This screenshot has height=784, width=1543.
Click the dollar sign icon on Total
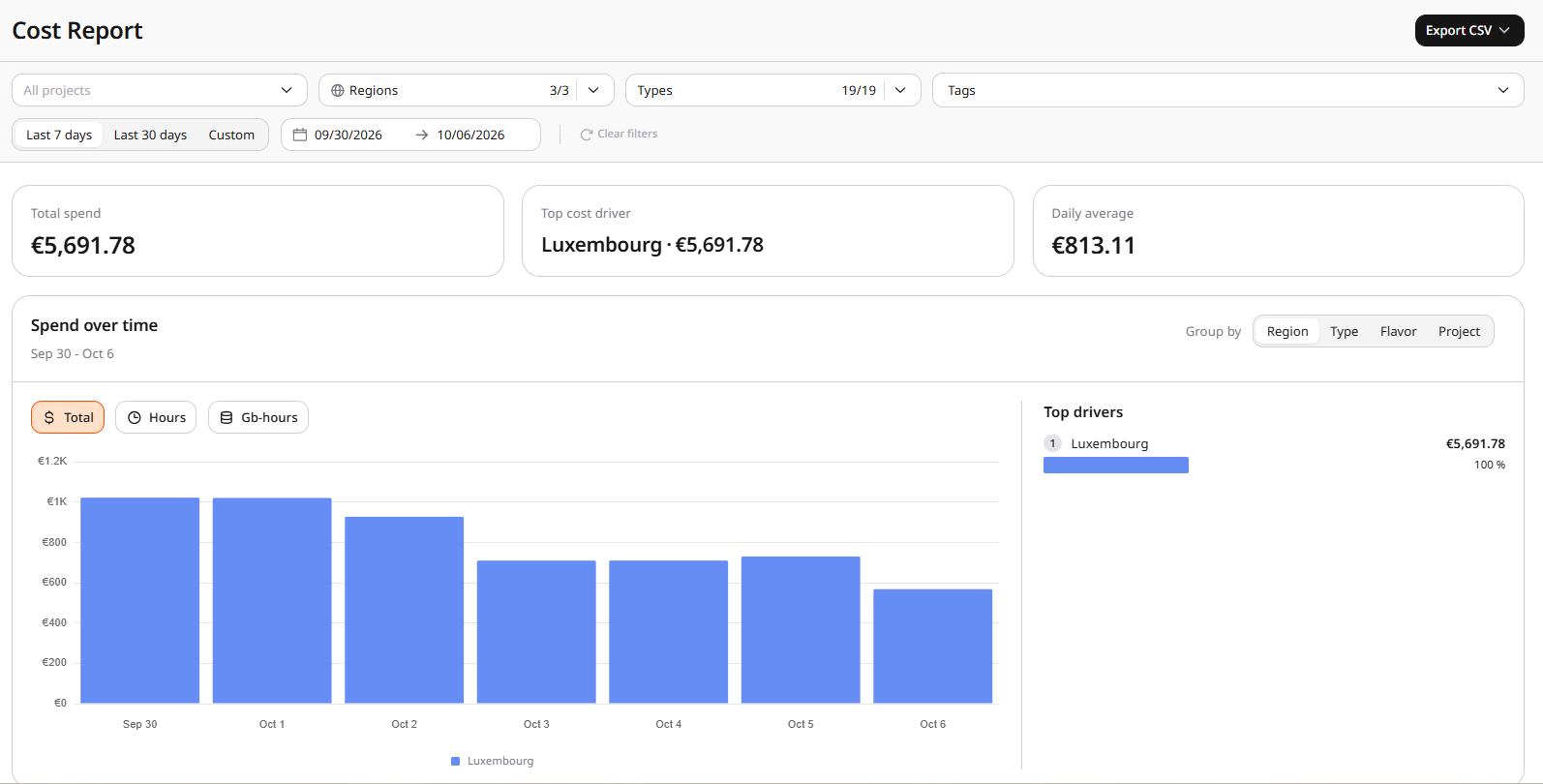point(49,417)
